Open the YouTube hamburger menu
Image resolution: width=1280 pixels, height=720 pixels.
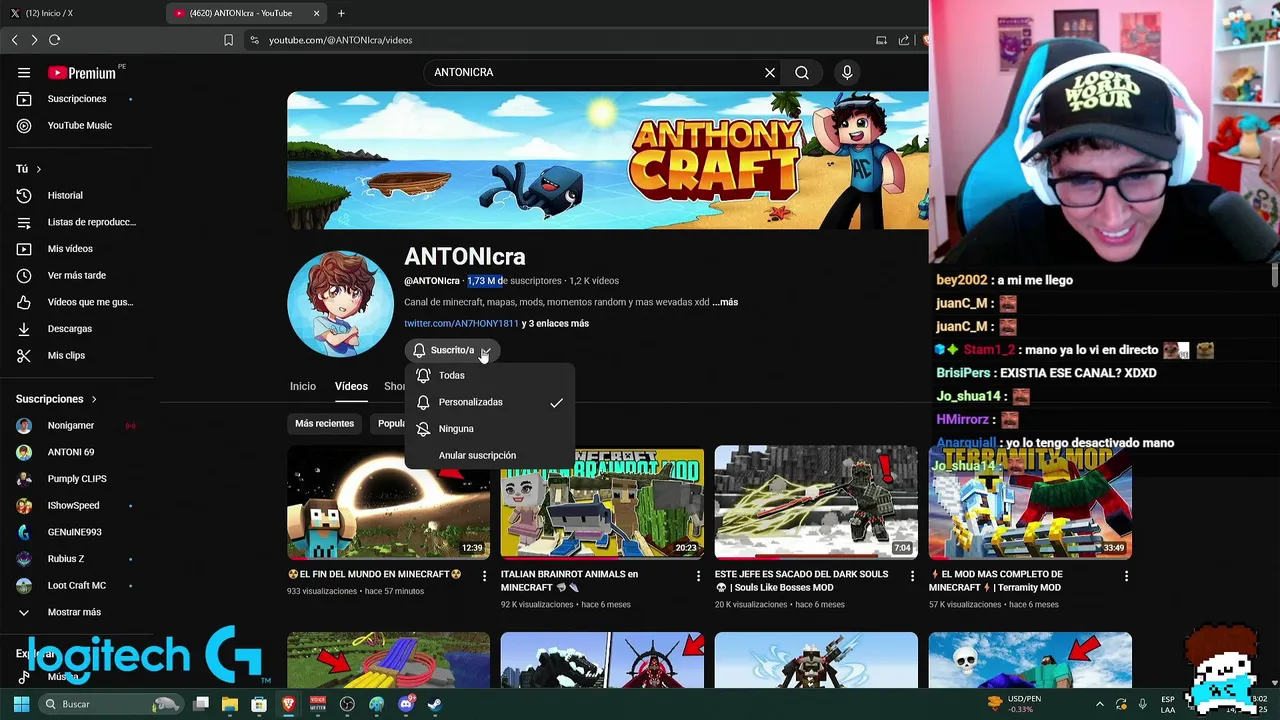click(x=24, y=72)
